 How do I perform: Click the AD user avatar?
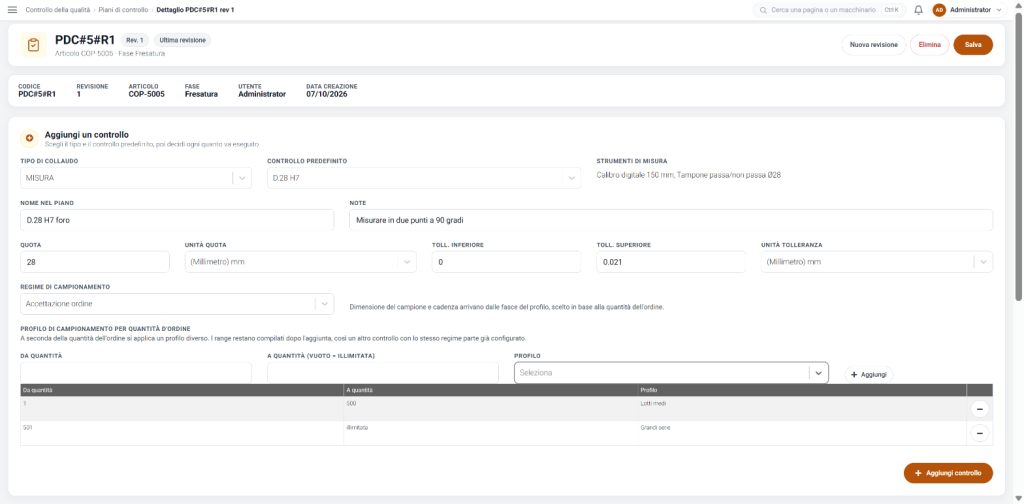939,10
